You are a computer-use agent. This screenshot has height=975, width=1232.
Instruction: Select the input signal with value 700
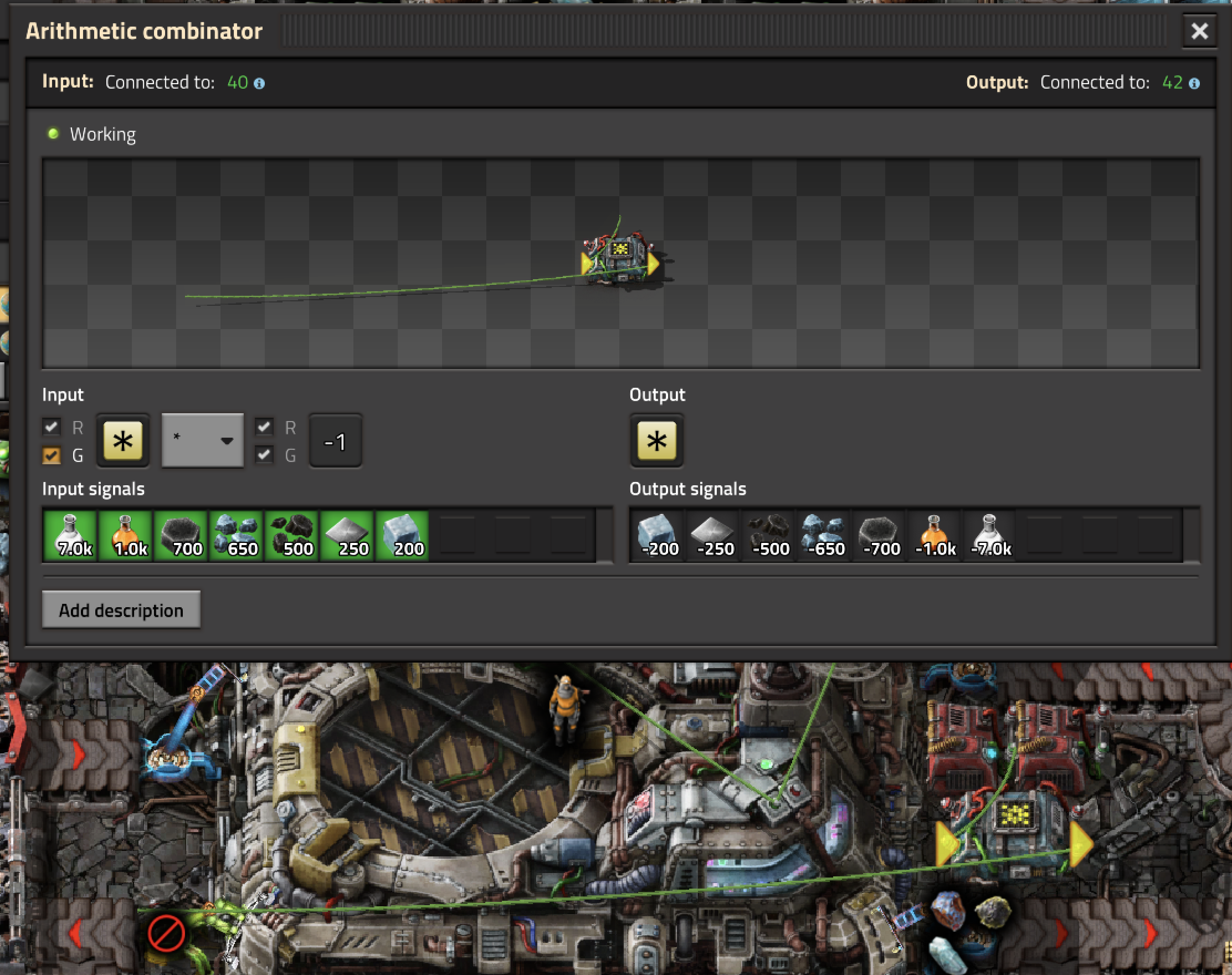point(181,536)
